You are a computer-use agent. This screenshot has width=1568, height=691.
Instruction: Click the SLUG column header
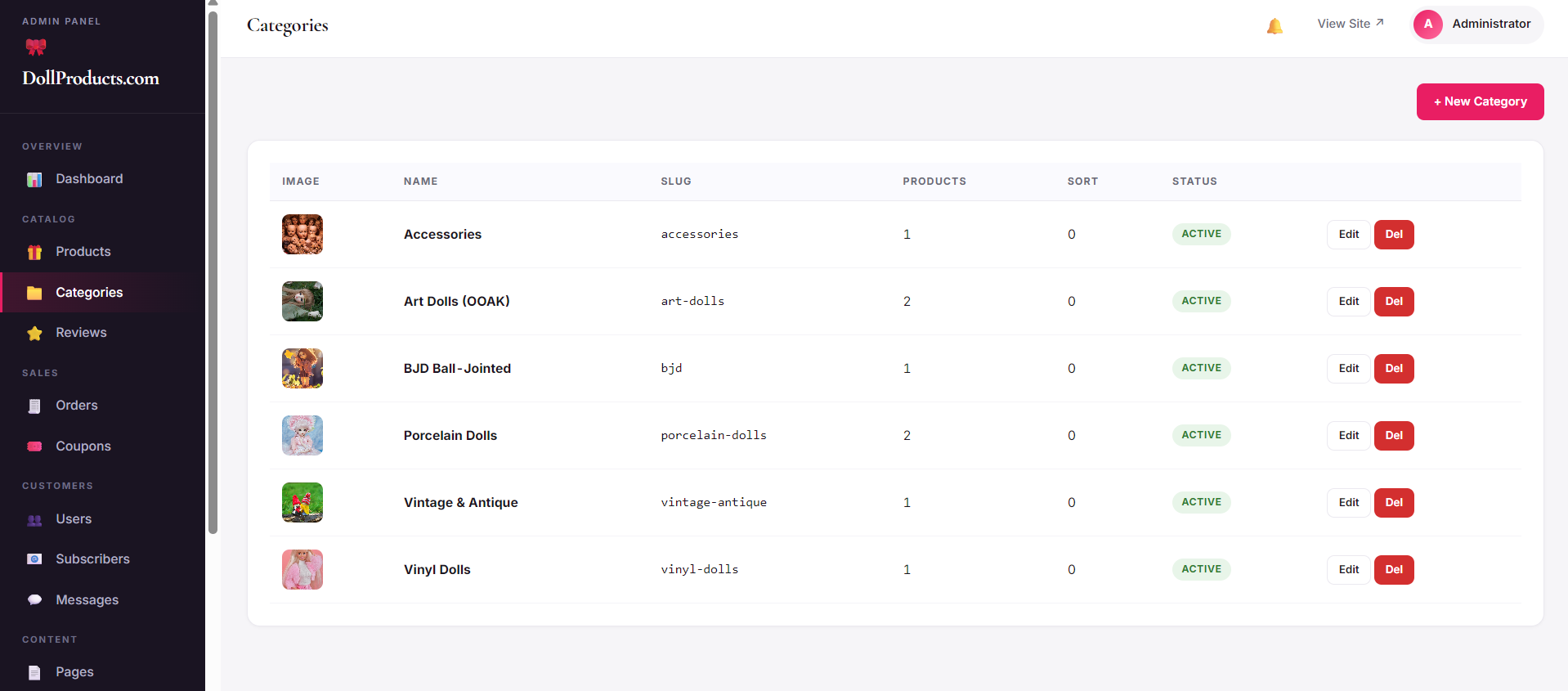(676, 182)
